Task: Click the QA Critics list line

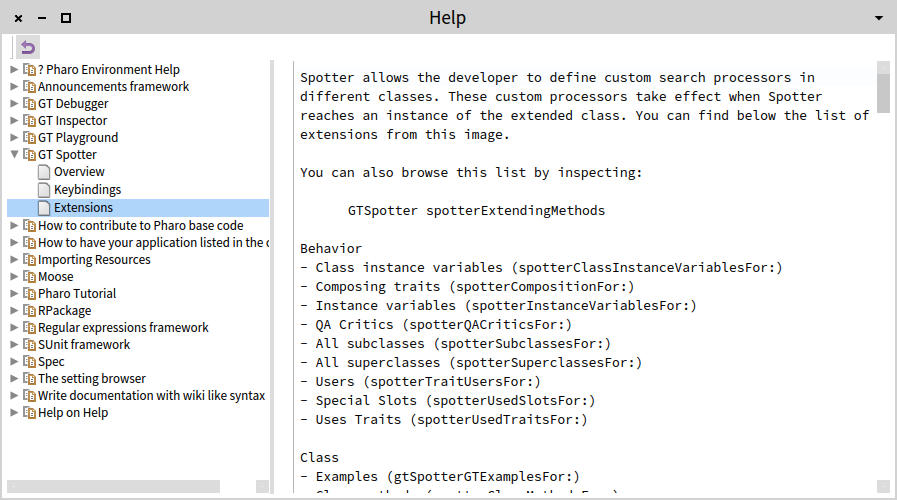Action: [x=436, y=324]
